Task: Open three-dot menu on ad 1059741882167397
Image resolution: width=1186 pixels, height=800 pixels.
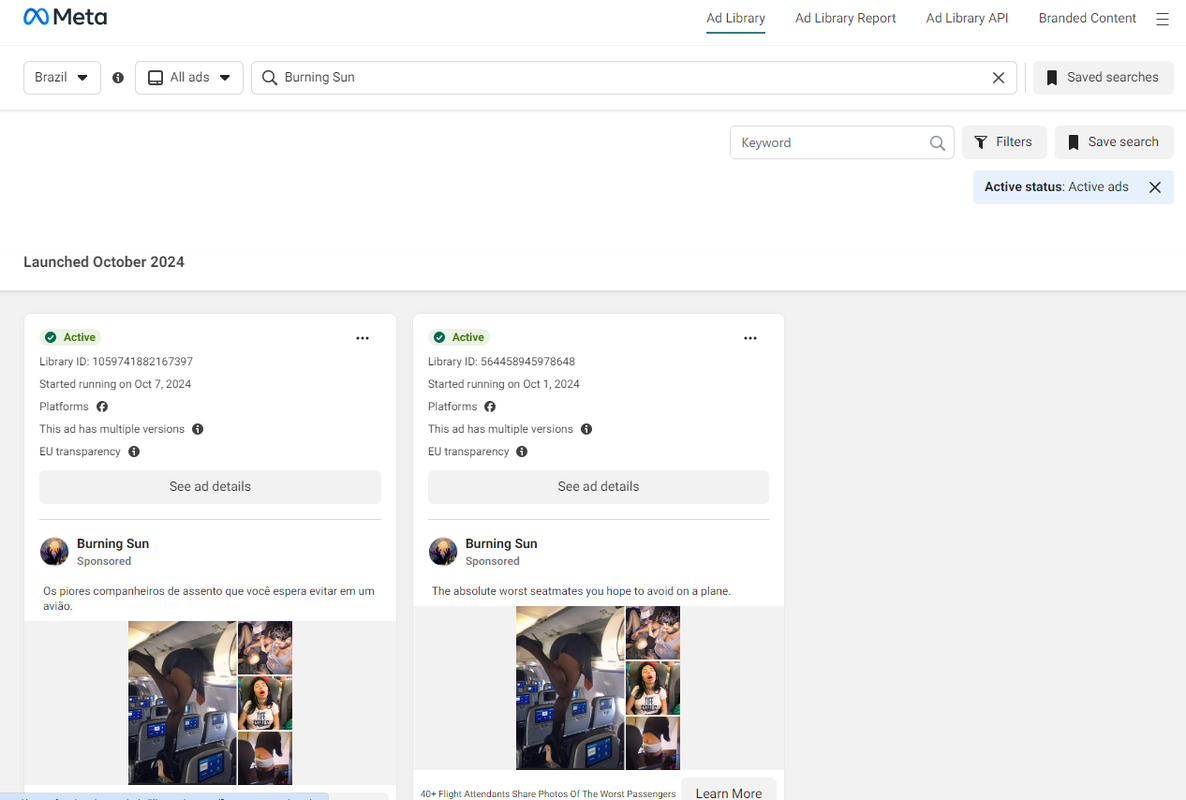Action: (x=362, y=338)
